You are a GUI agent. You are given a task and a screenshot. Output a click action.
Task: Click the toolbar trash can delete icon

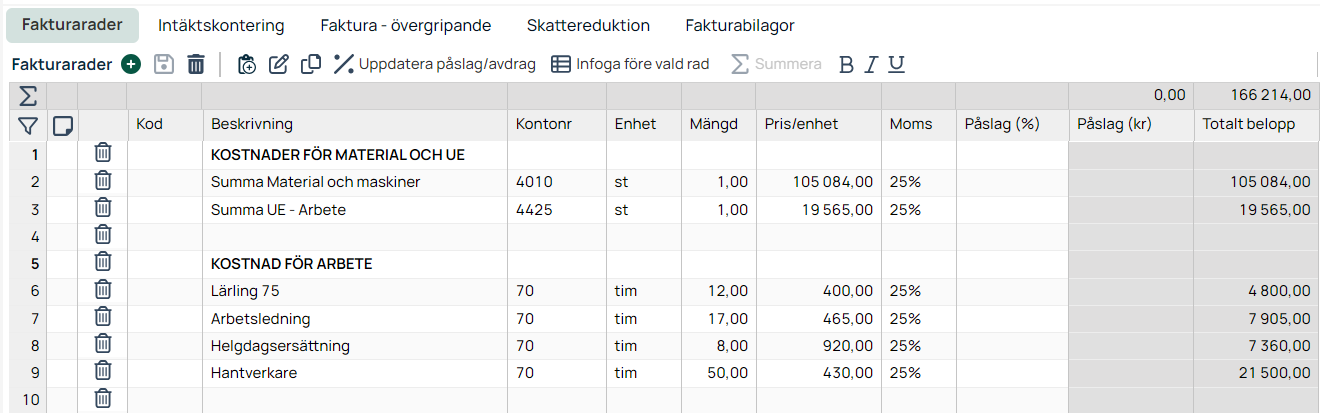[196, 64]
